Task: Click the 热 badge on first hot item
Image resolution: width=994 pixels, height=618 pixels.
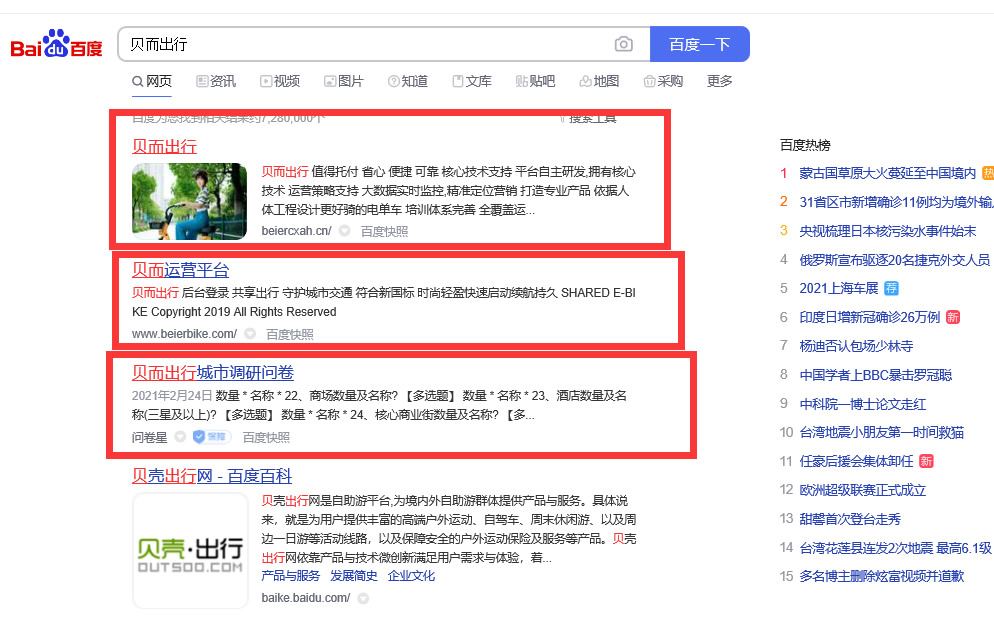Action: [988, 173]
